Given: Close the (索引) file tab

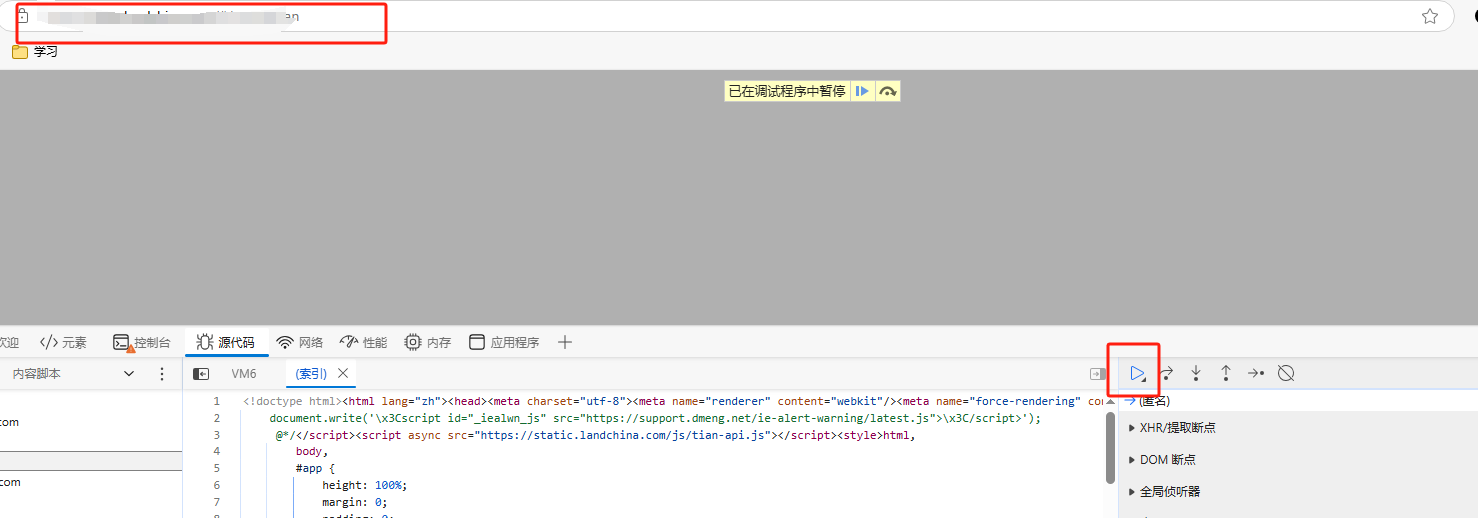Looking at the screenshot, I should [x=343, y=373].
